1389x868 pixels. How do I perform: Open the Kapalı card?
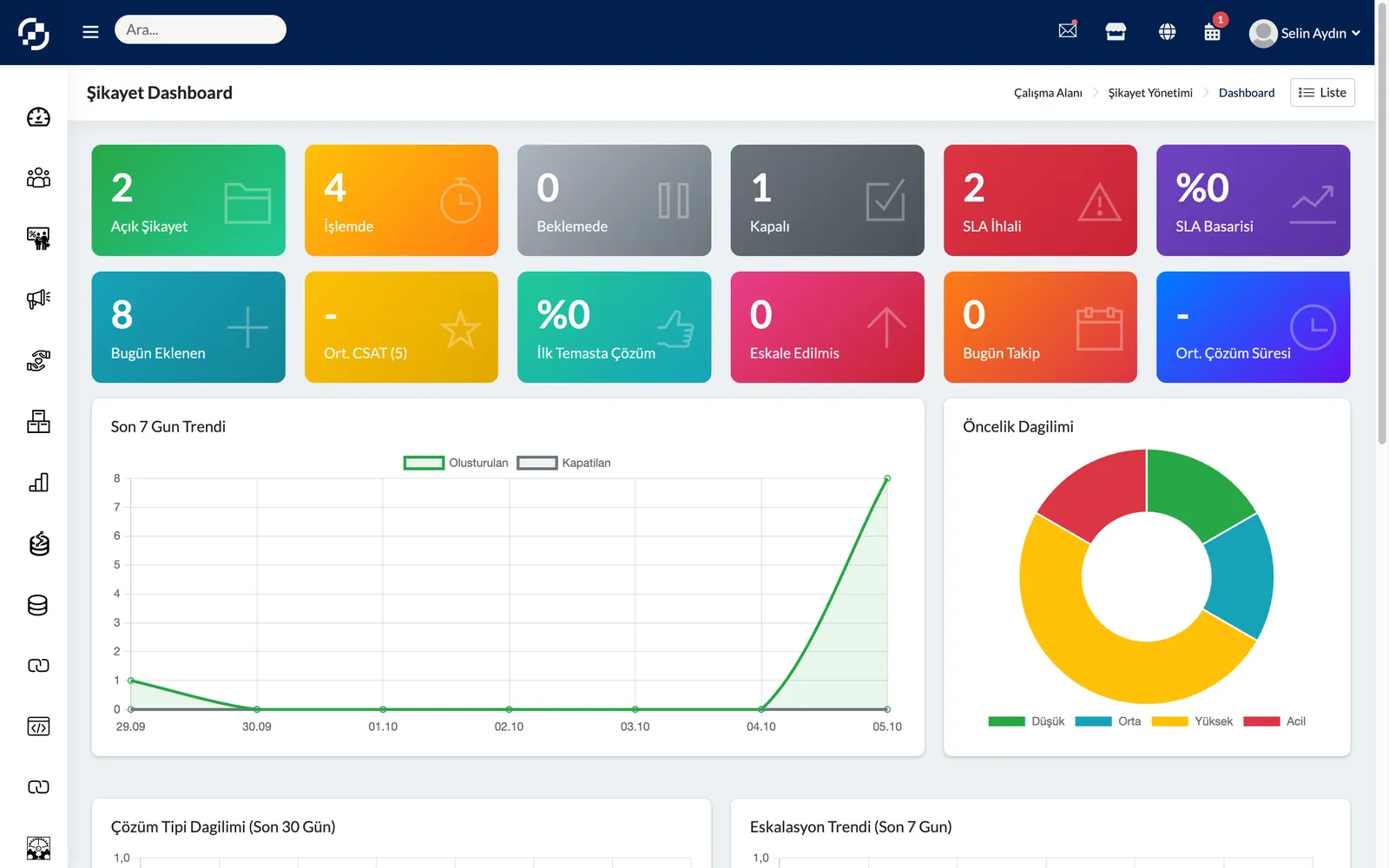[x=827, y=201]
